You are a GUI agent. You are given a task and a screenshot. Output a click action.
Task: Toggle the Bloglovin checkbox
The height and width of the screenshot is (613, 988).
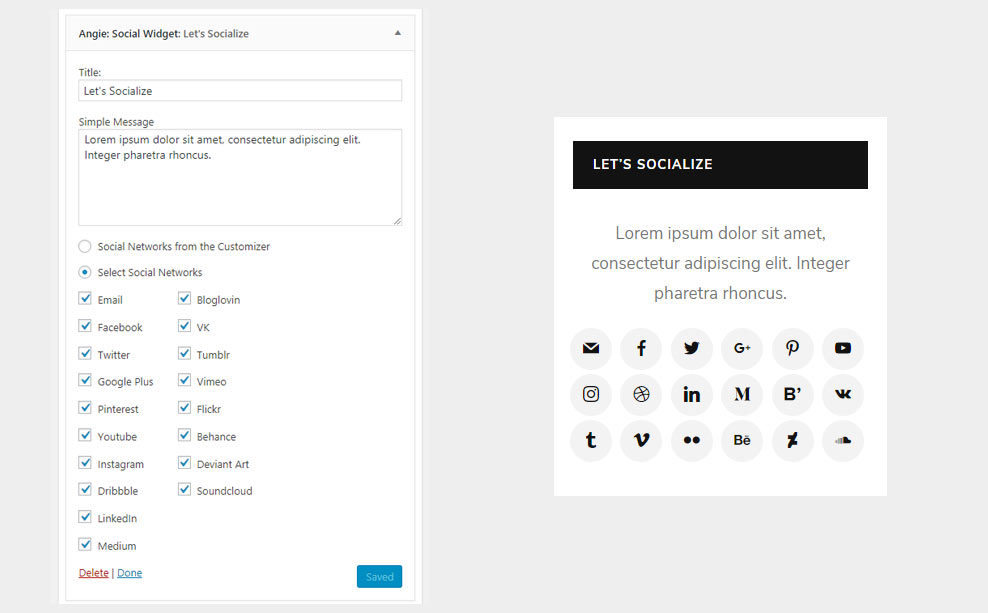point(185,299)
